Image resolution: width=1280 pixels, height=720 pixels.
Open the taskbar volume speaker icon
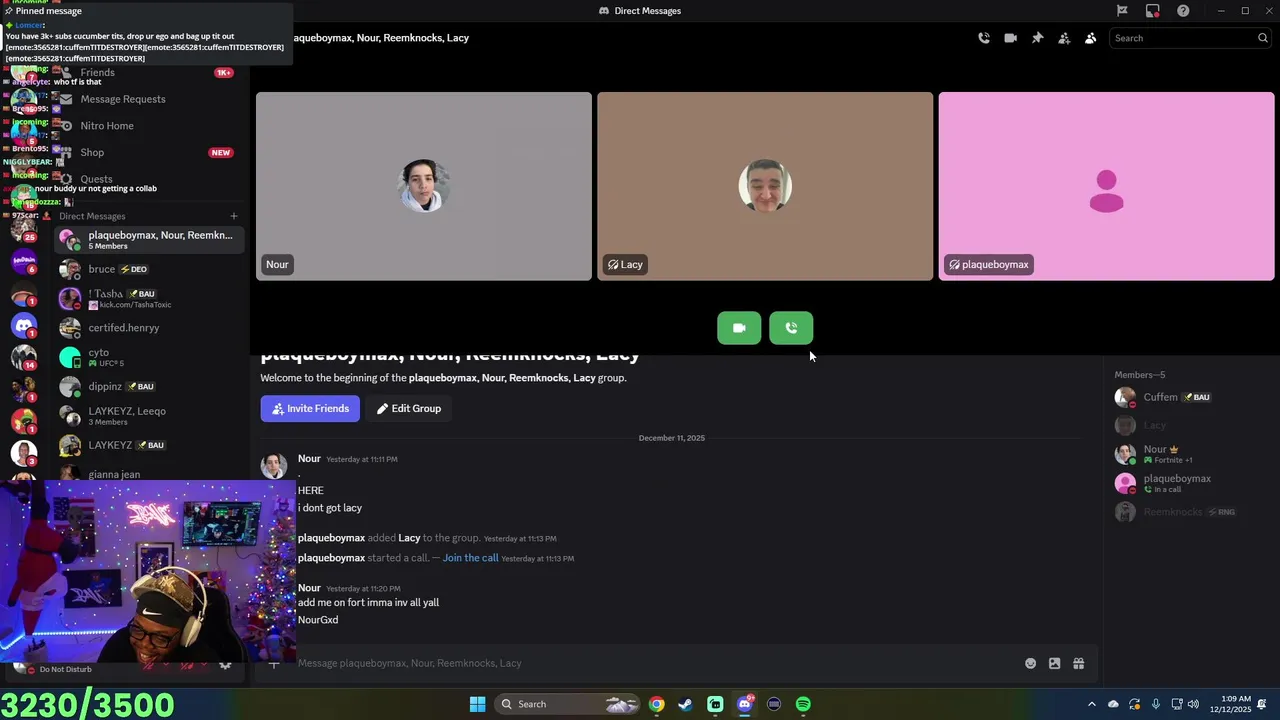(1193, 704)
